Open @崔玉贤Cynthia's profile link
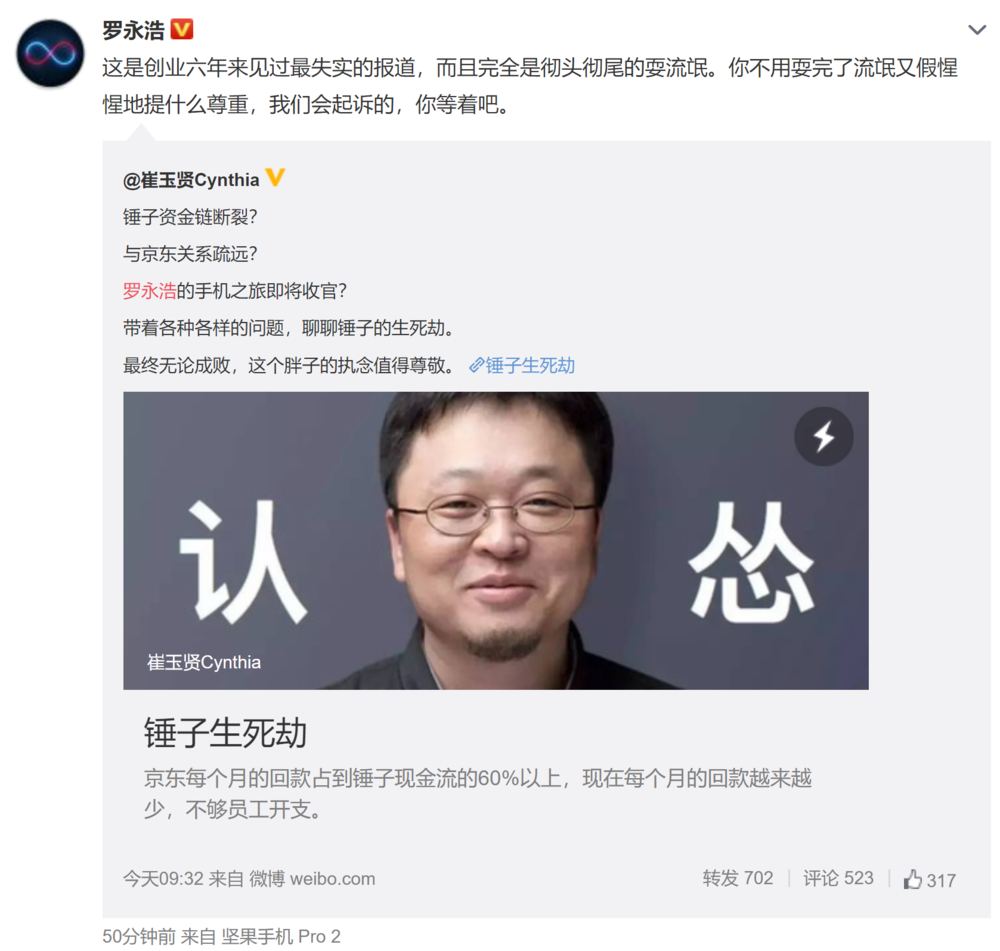Screen dimensions: 1000x951 191,180
